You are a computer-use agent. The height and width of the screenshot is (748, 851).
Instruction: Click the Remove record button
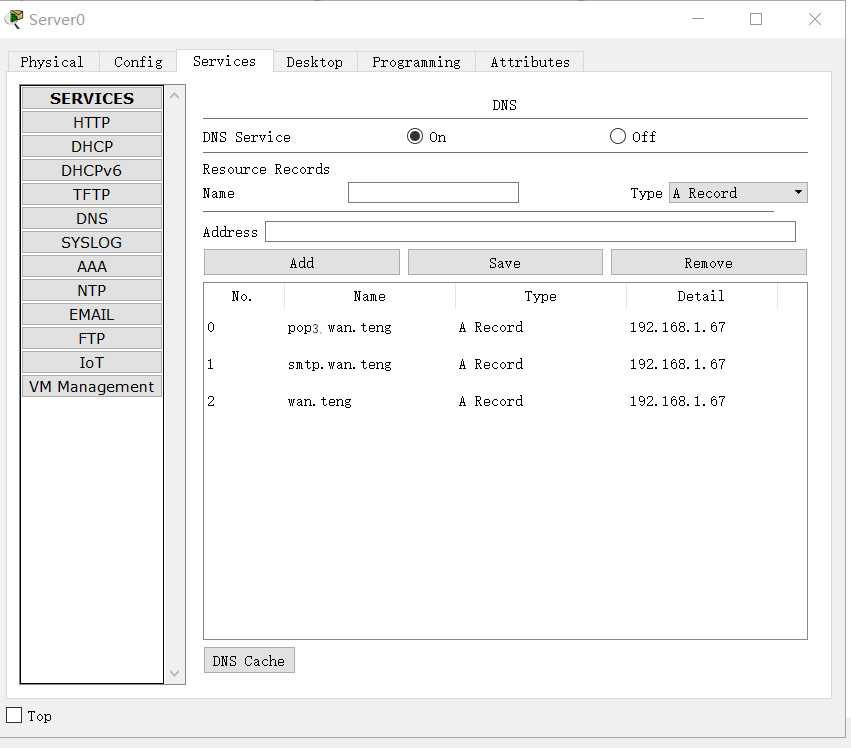(709, 263)
